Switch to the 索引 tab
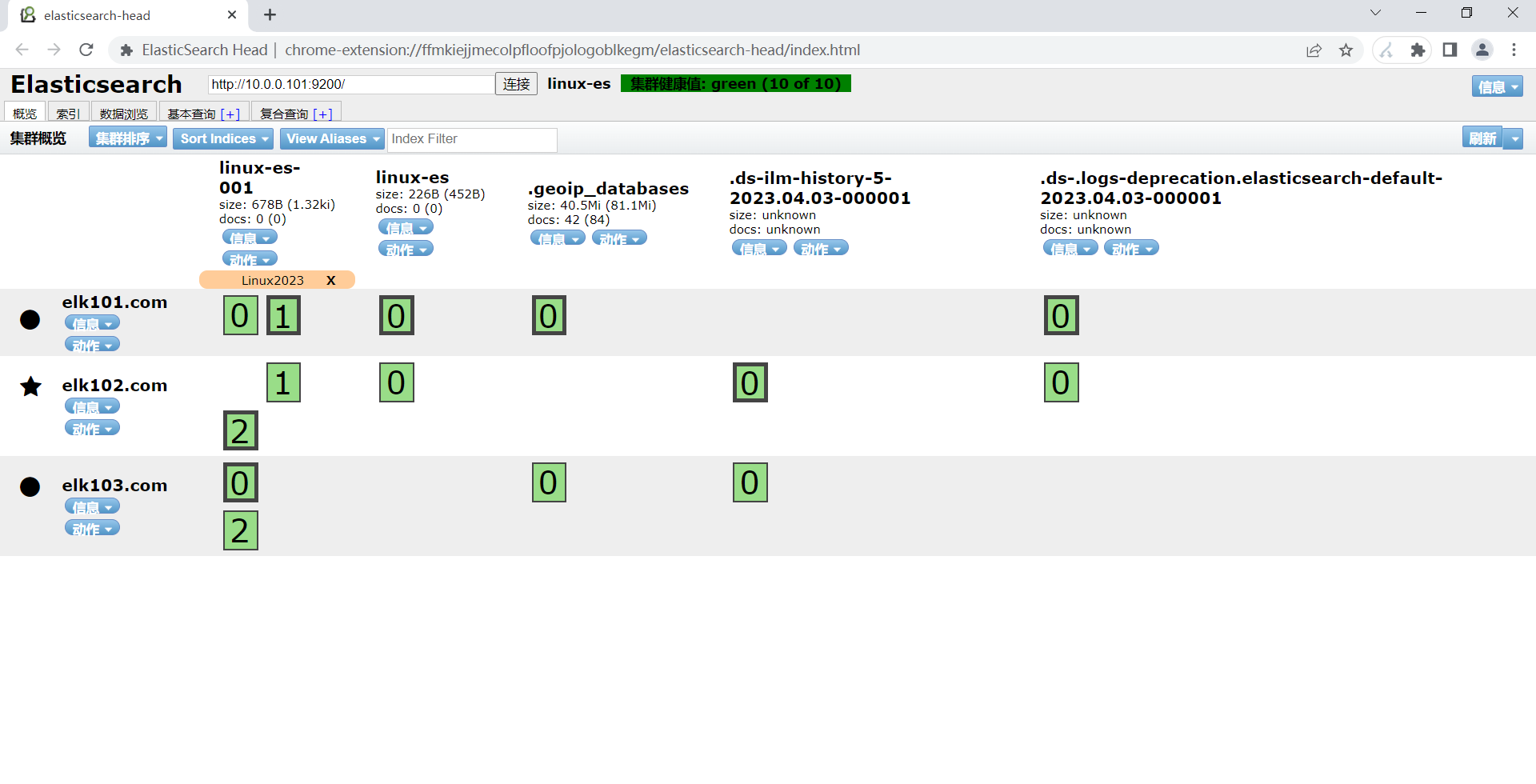This screenshot has height=784, width=1536. [x=68, y=113]
